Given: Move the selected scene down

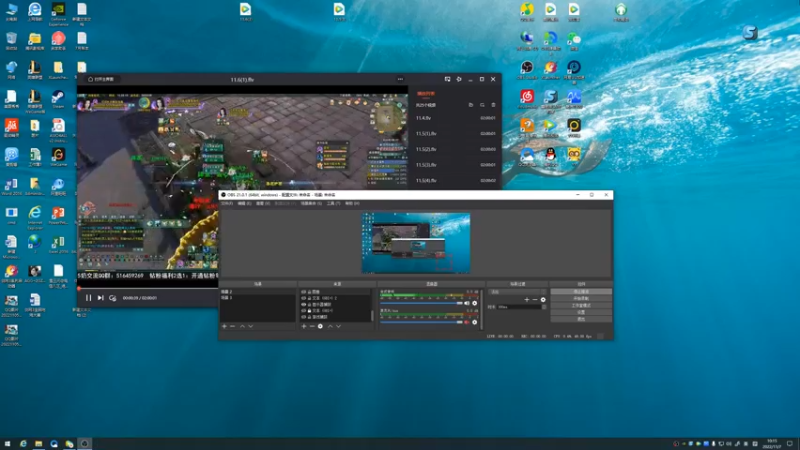Looking at the screenshot, I should tap(251, 327).
